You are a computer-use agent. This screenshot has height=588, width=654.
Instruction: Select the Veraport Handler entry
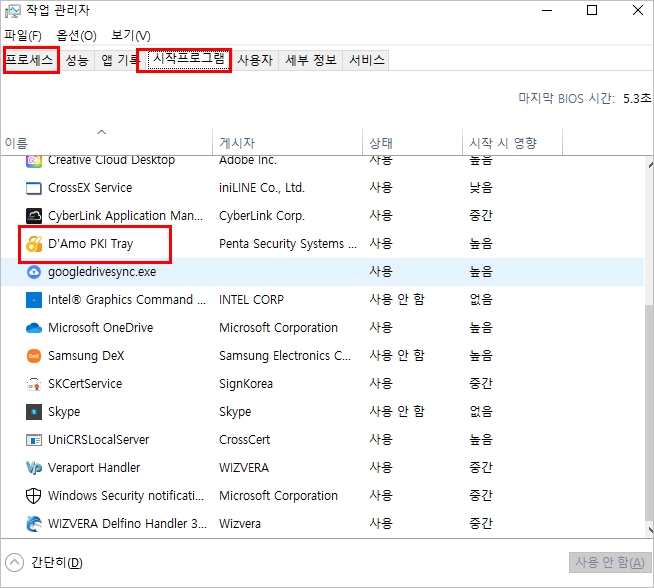tap(94, 467)
